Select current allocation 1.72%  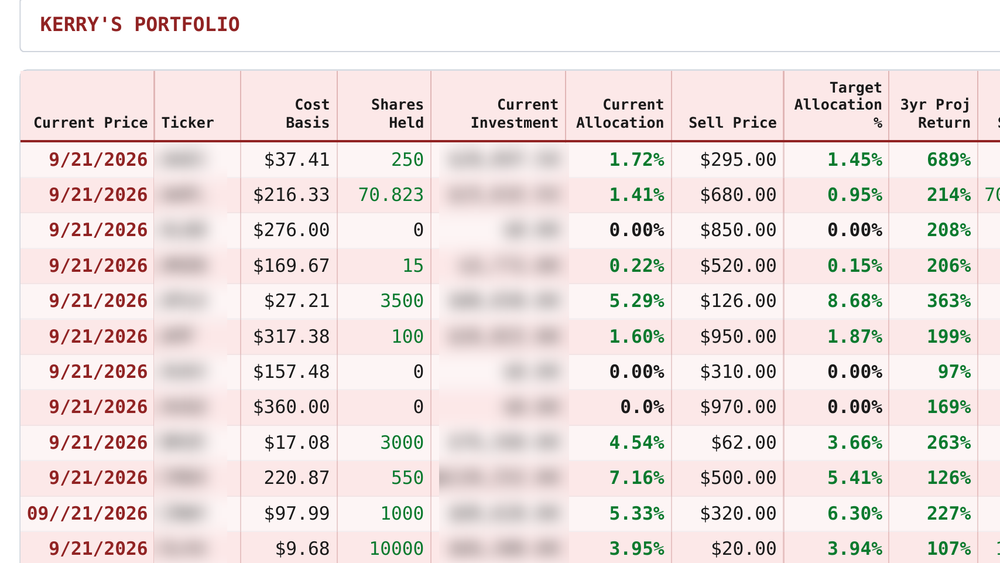[x=636, y=159]
